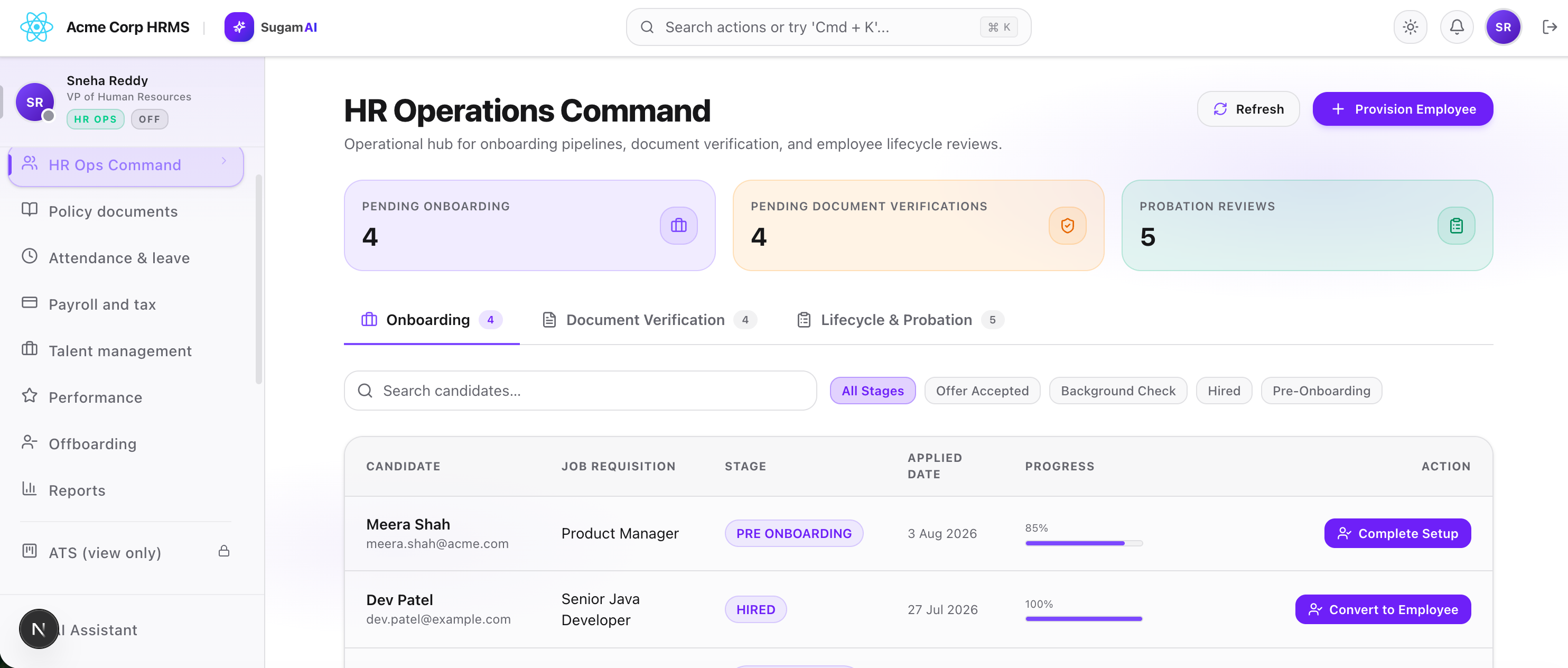The height and width of the screenshot is (668, 1568).
Task: Click the HIRED stage badge for Dev Patel
Action: (x=755, y=610)
